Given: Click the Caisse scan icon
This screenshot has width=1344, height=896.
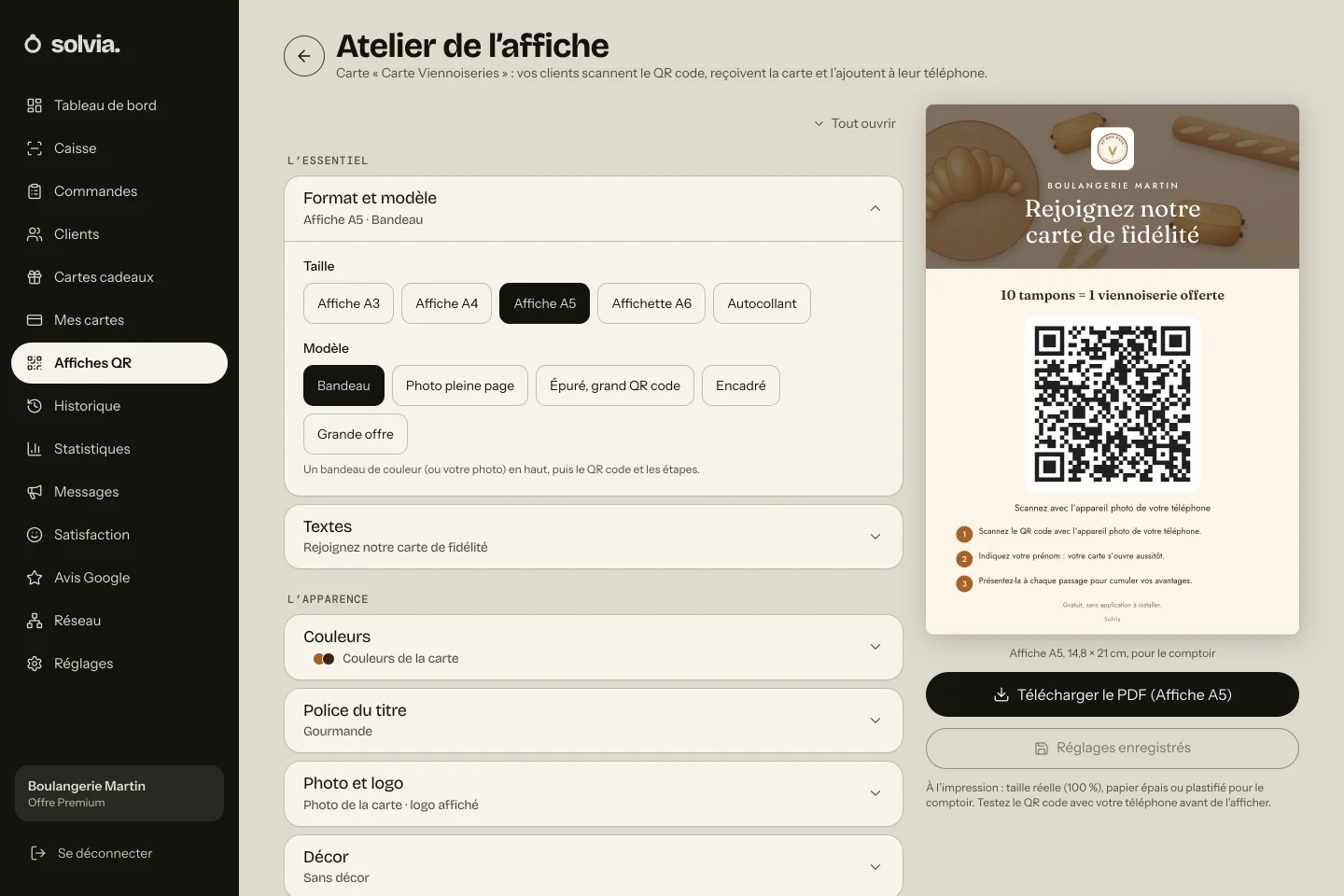Looking at the screenshot, I should tap(35, 148).
